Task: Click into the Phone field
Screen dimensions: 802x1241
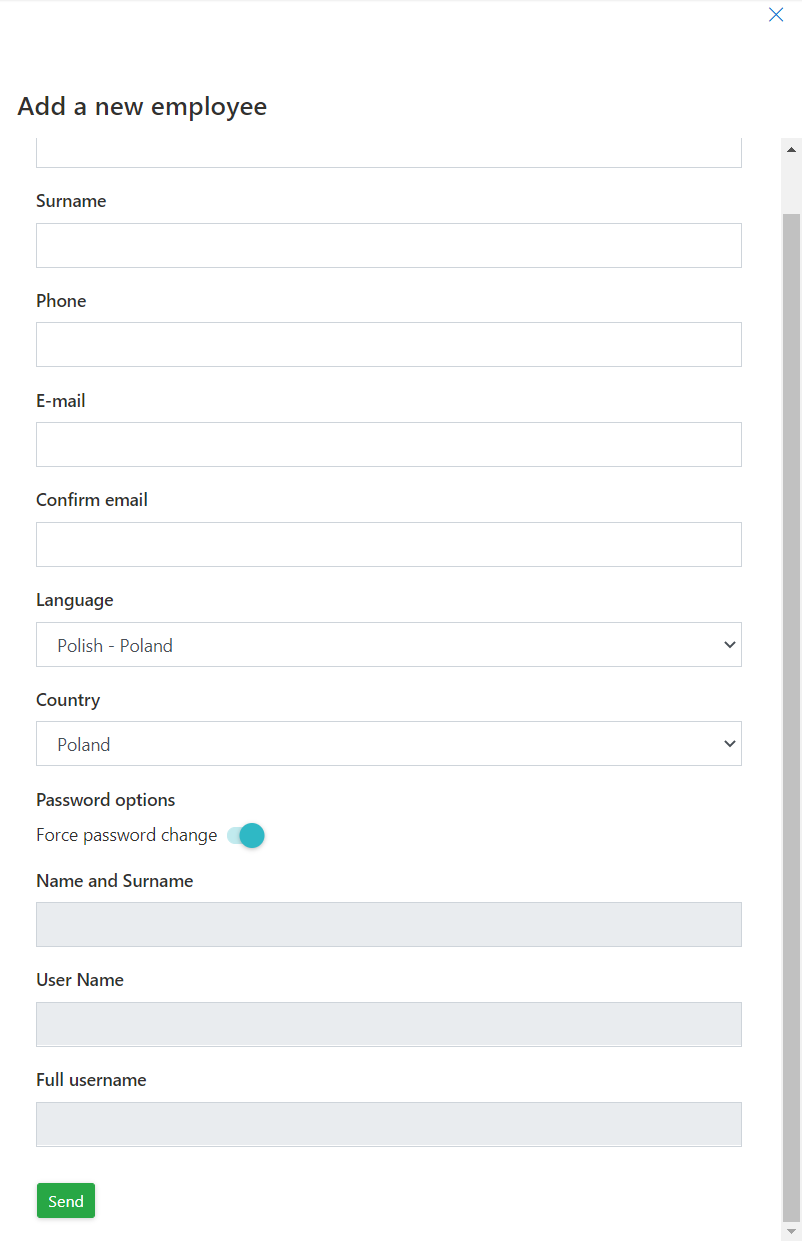Action: point(388,345)
